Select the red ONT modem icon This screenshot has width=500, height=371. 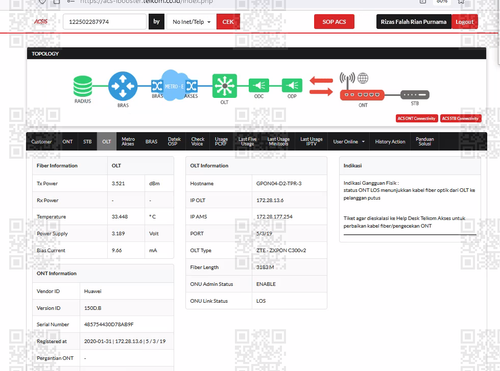pyautogui.click(x=362, y=95)
